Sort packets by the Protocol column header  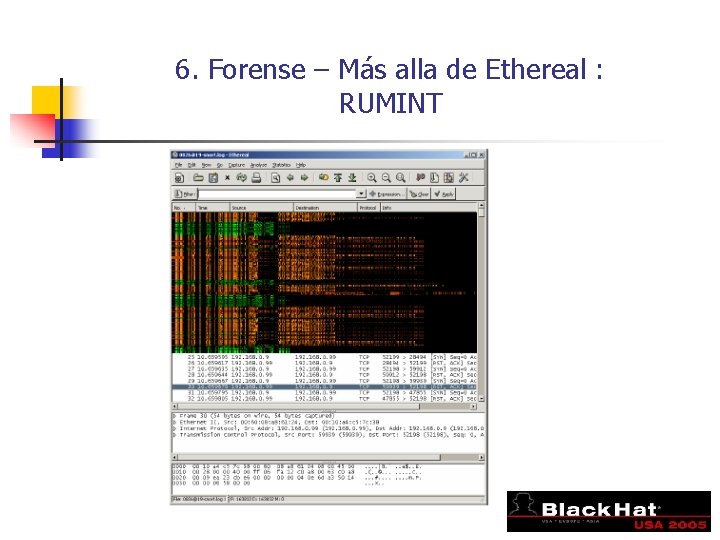[x=369, y=208]
